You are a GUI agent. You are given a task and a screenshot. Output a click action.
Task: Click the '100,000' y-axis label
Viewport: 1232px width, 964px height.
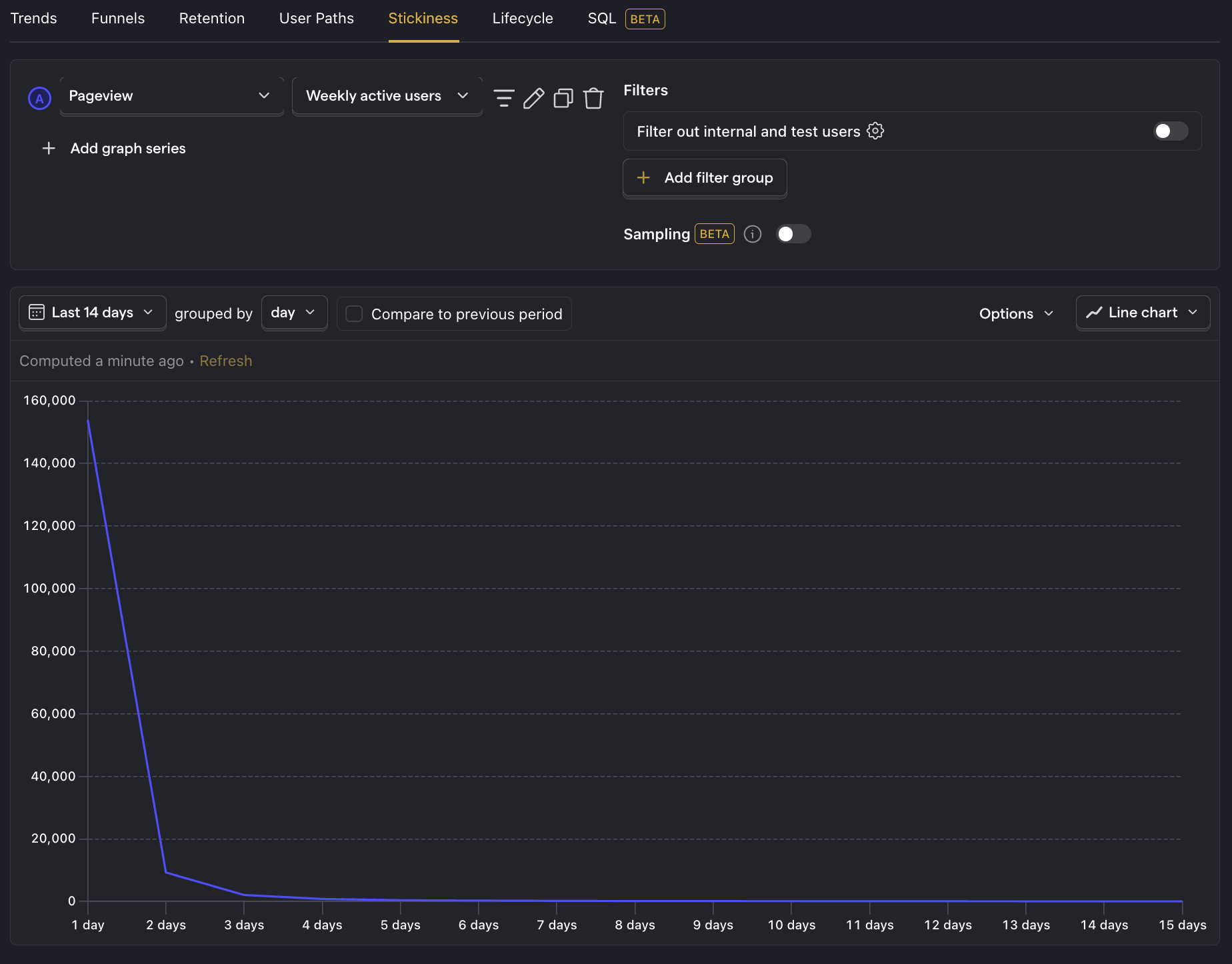coord(49,588)
